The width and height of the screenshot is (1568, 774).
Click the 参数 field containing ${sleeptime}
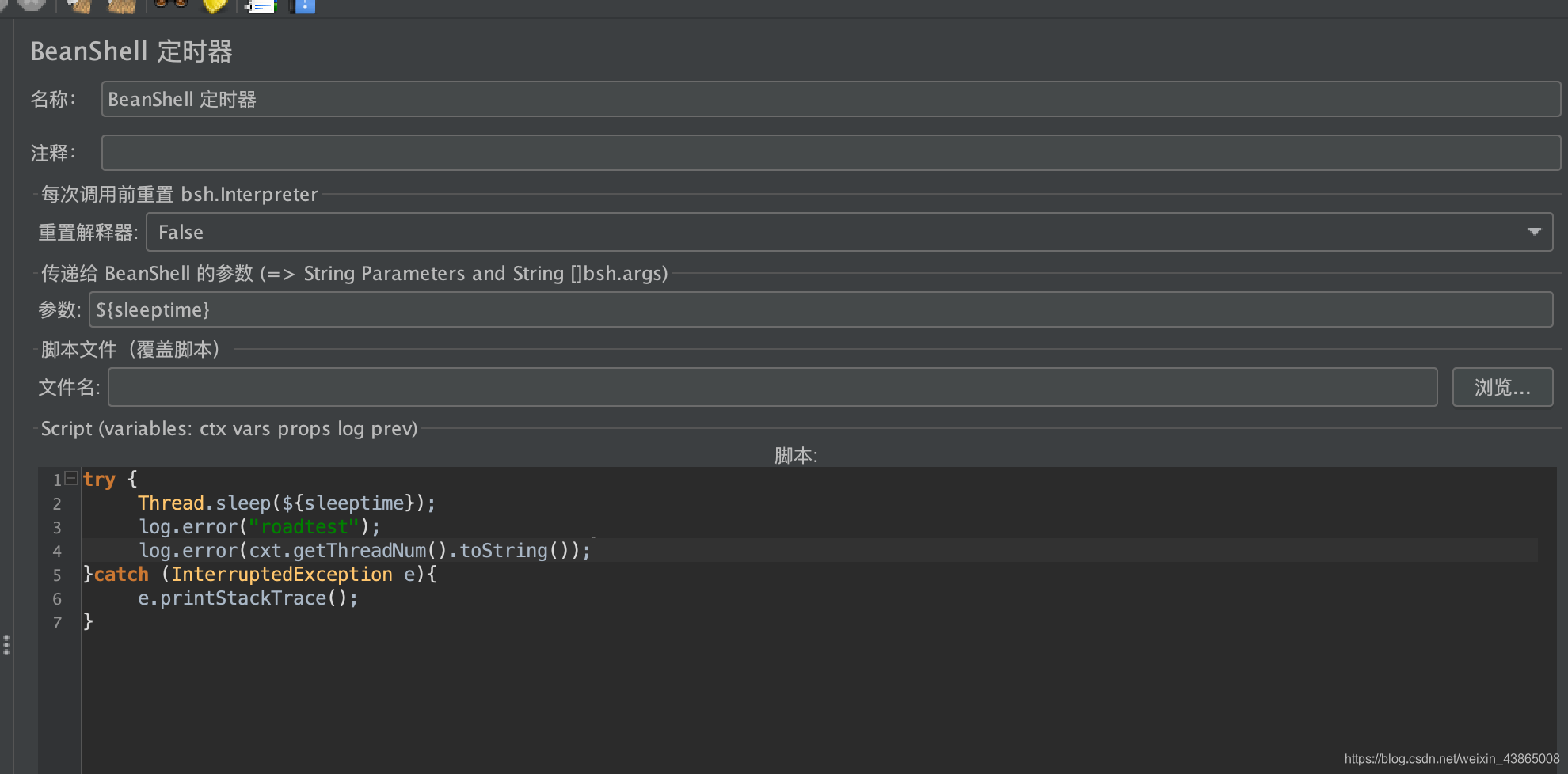[x=820, y=309]
